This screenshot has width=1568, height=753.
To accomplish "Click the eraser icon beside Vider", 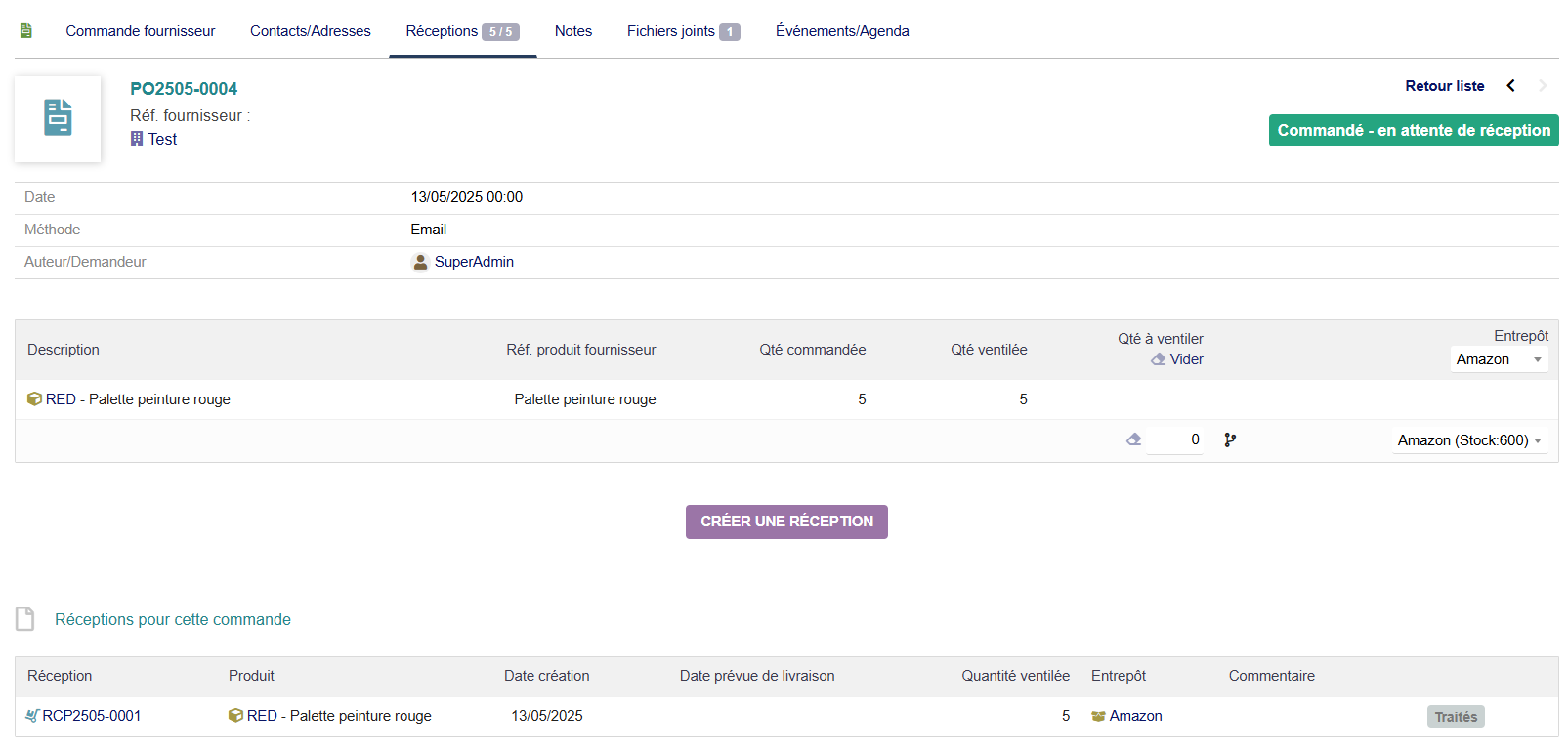I will coord(1159,359).
